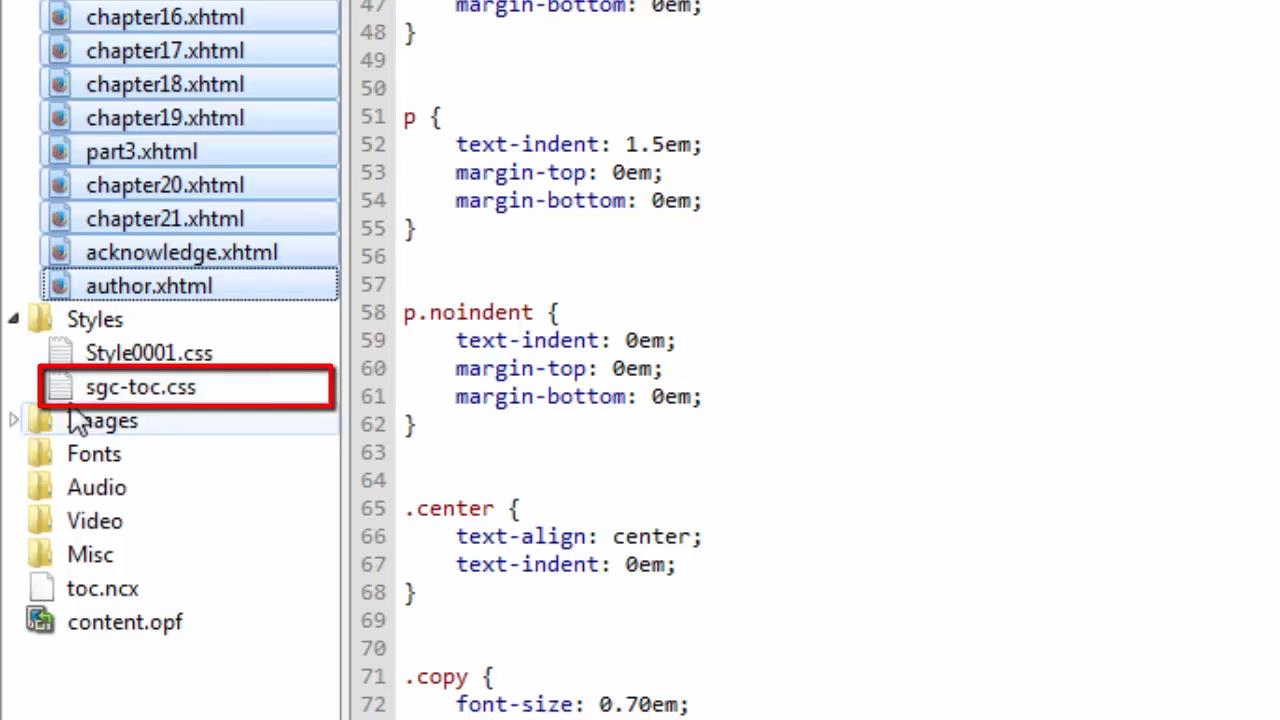The image size is (1280, 720).
Task: Click the author.xhtml file icon
Action: tap(59, 286)
